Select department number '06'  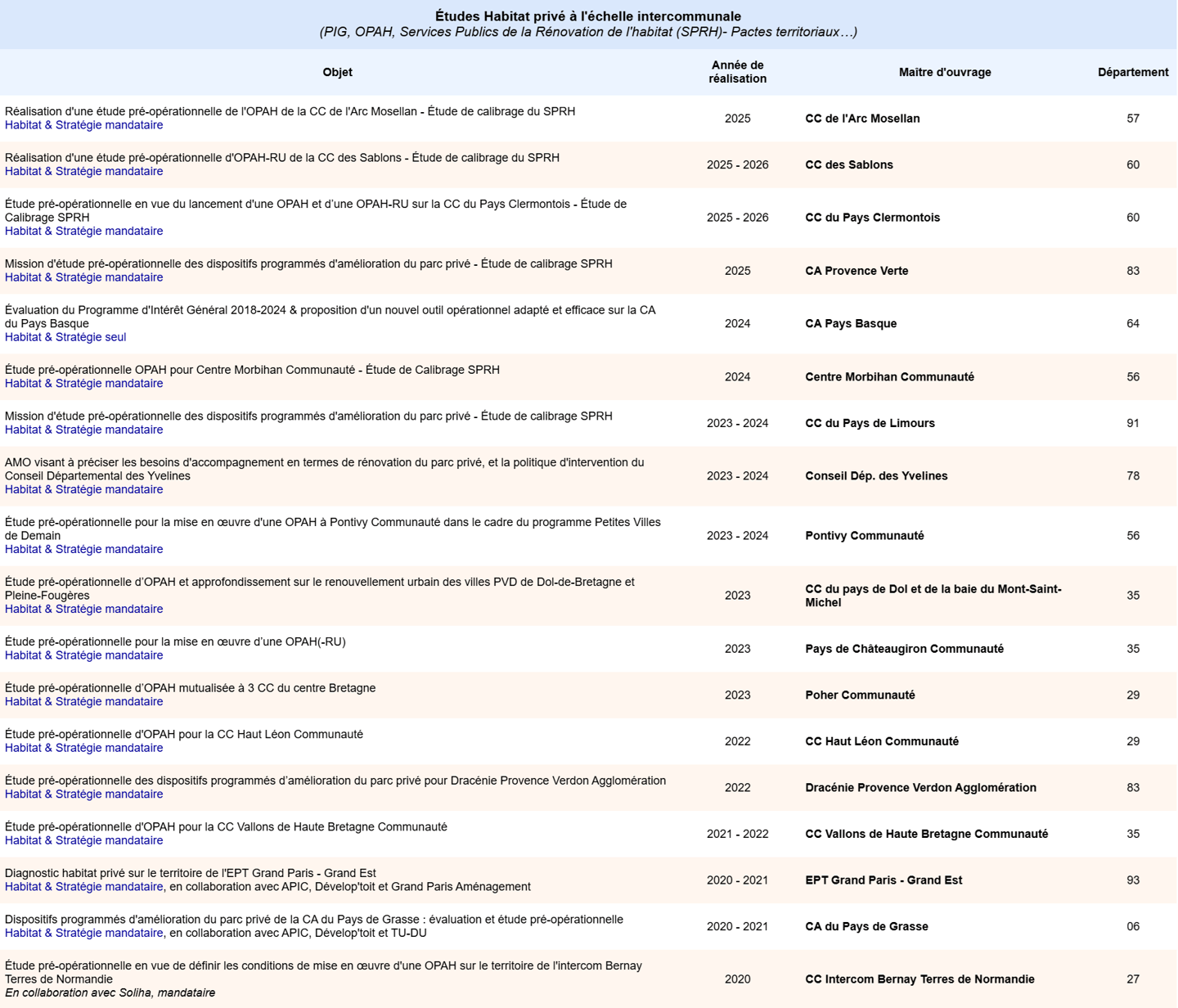[x=1133, y=926]
